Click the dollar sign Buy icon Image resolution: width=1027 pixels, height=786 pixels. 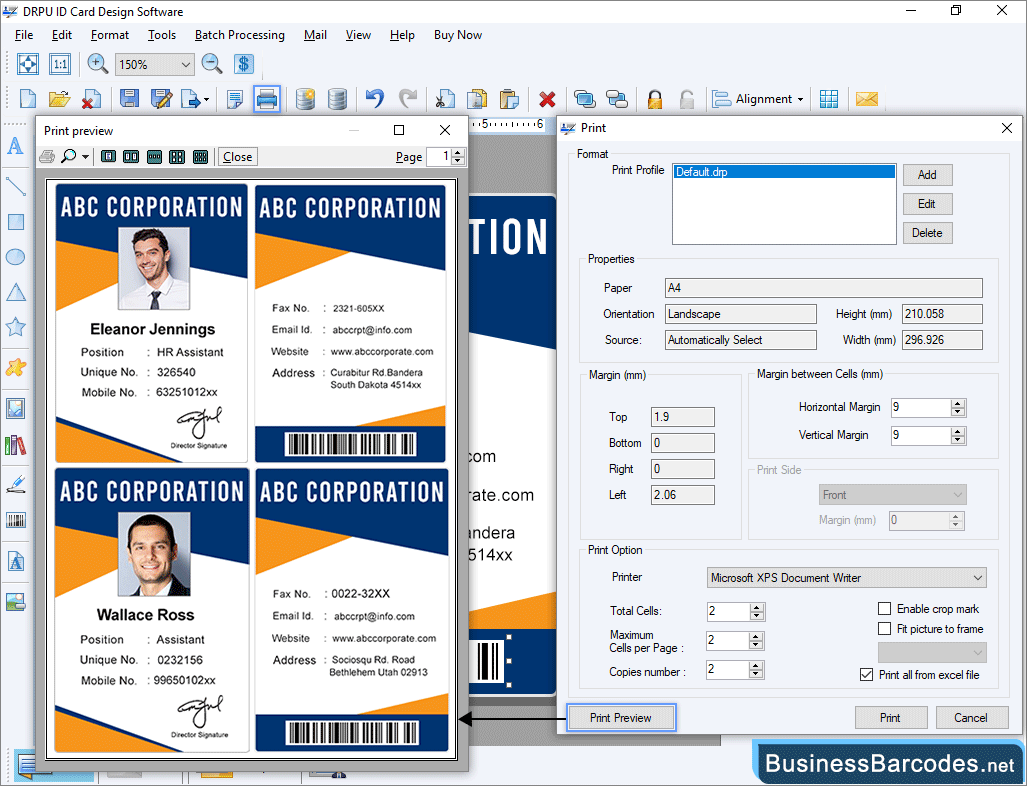pos(244,64)
